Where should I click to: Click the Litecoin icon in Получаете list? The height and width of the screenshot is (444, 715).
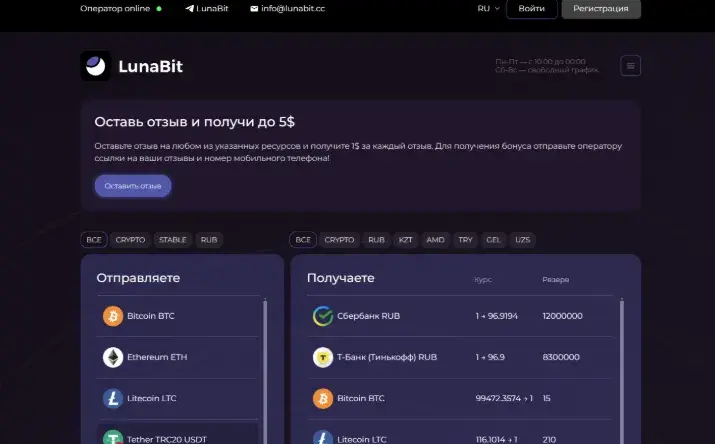pyautogui.click(x=323, y=437)
